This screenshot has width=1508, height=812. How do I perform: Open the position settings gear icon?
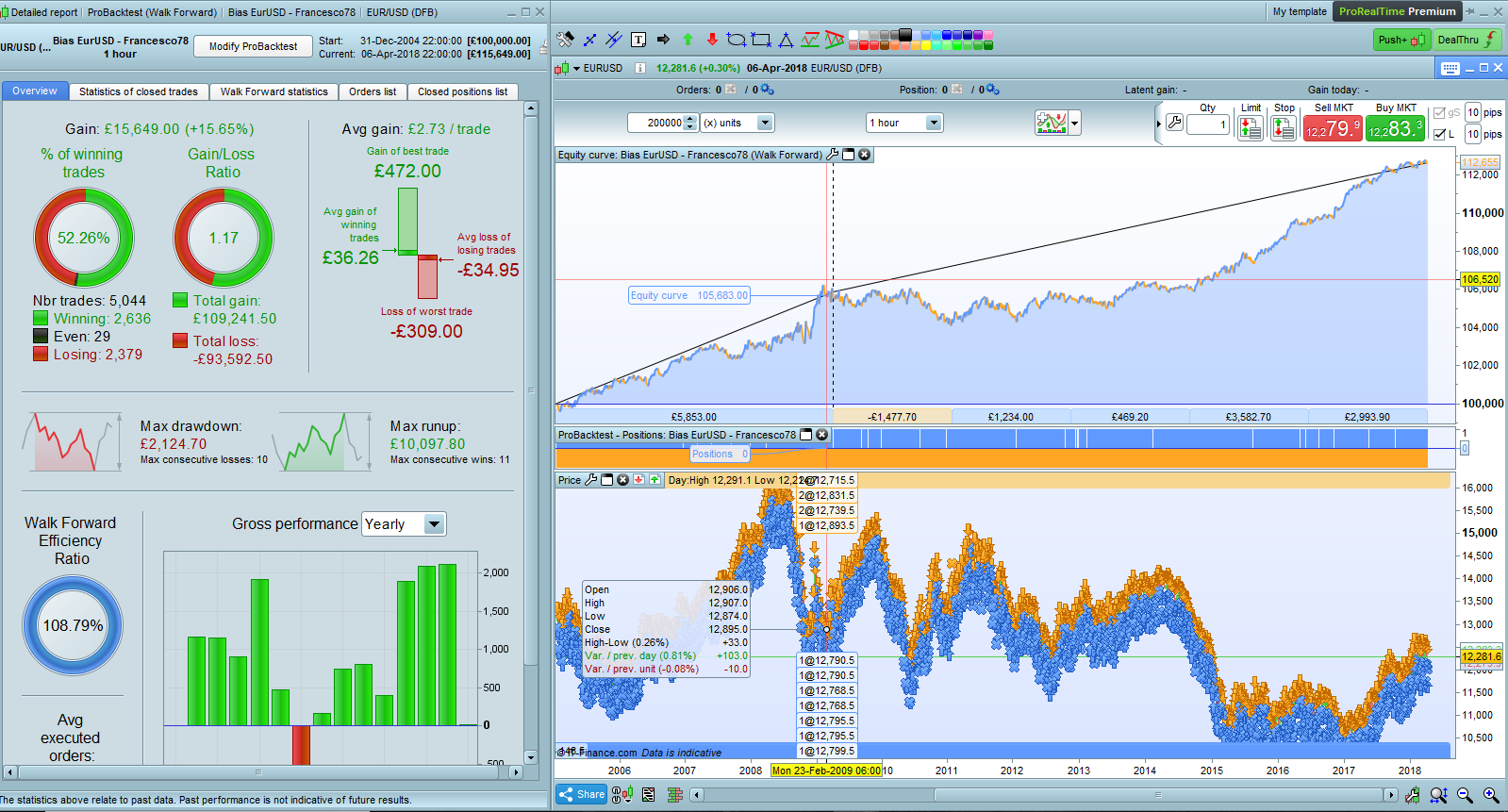[992, 90]
